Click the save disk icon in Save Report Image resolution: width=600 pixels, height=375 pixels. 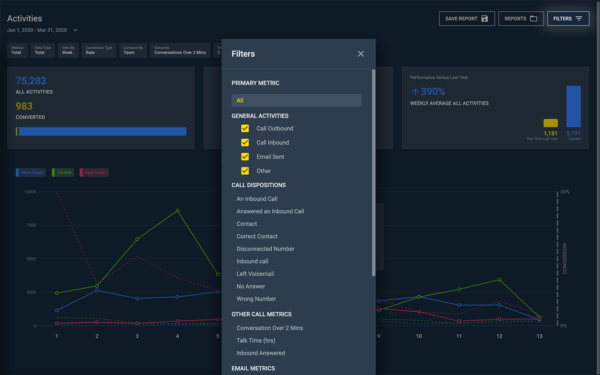tap(484, 18)
